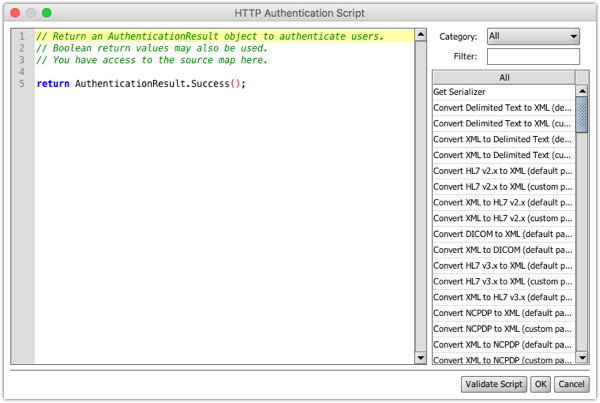600x403 pixels.
Task: Click the function list scrollbar thumb
Action: (582, 116)
